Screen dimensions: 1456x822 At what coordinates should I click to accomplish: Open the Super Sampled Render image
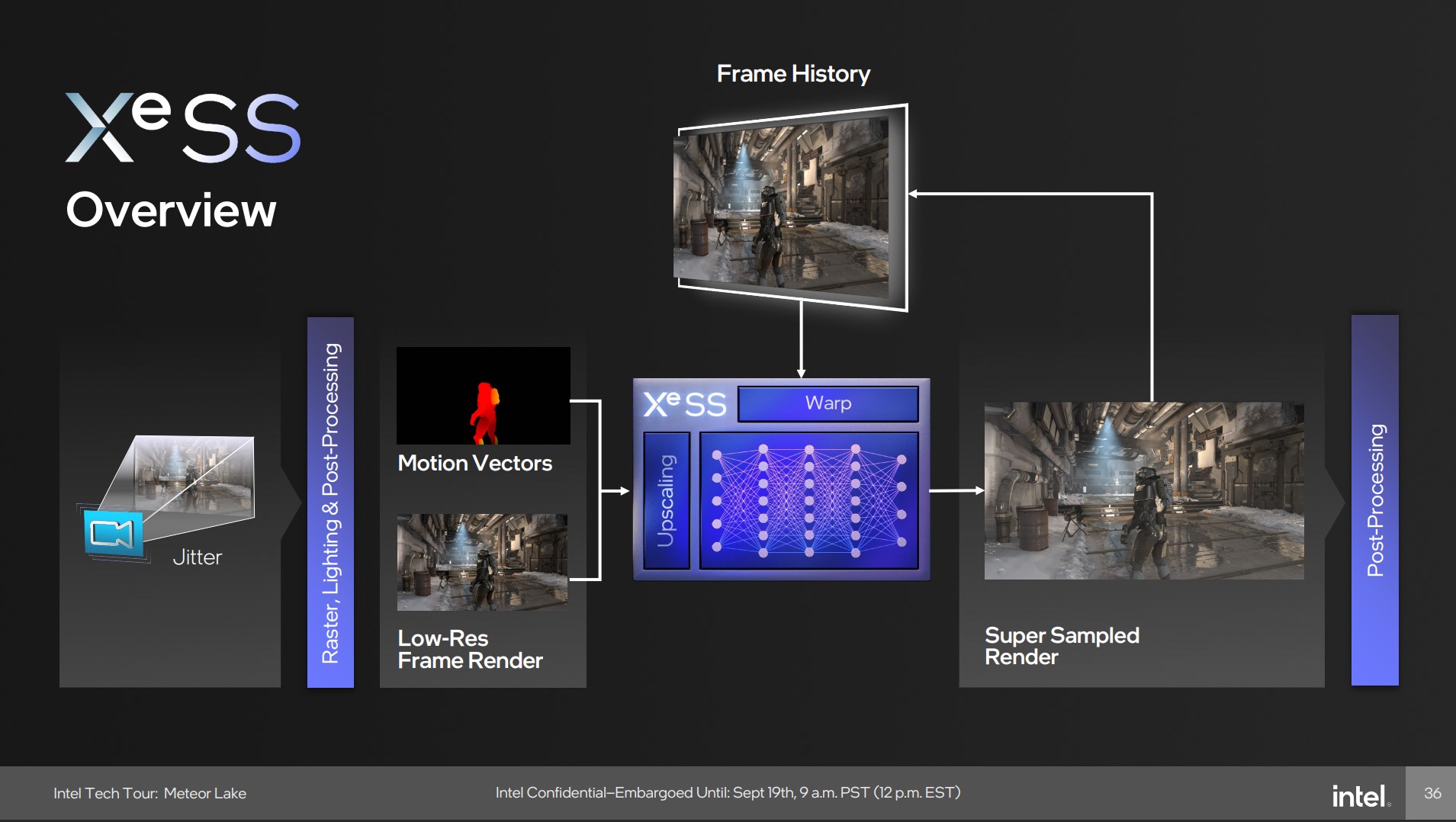click(1143, 490)
